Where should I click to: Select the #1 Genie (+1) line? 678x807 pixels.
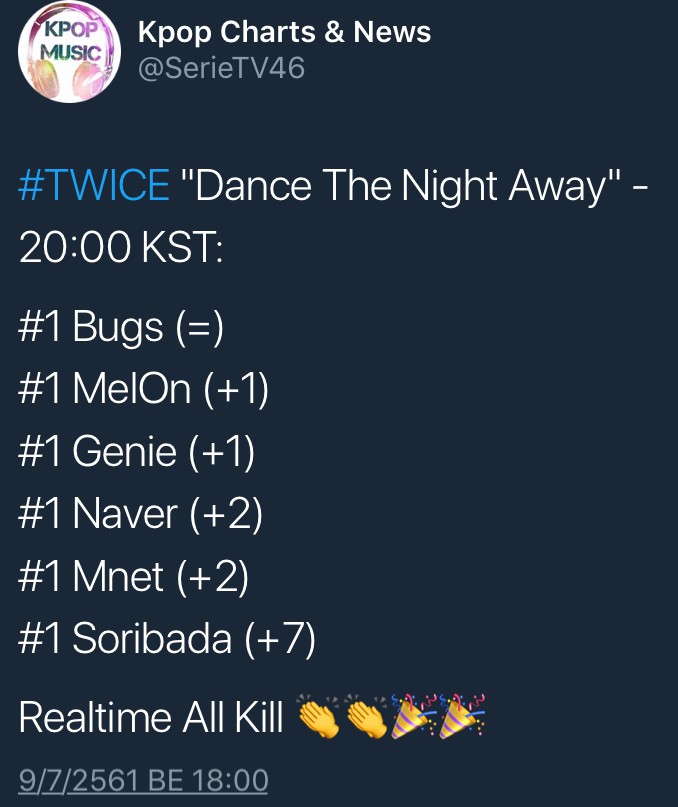click(136, 452)
